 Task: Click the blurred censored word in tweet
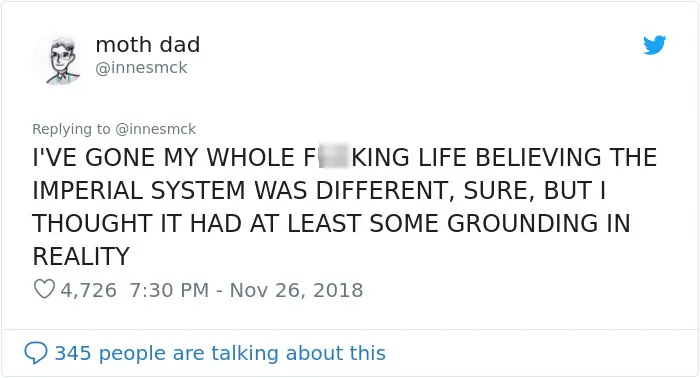coord(333,156)
